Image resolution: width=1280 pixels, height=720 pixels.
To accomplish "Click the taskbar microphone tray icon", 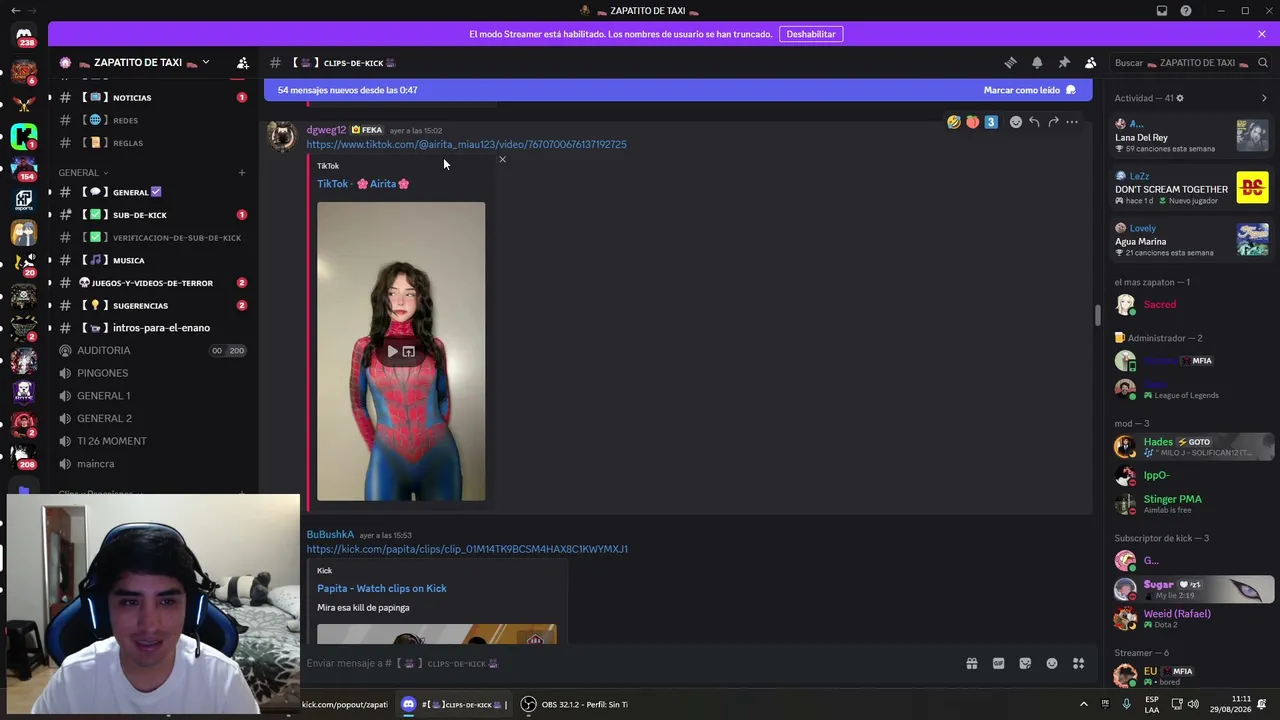I will (1127, 704).
